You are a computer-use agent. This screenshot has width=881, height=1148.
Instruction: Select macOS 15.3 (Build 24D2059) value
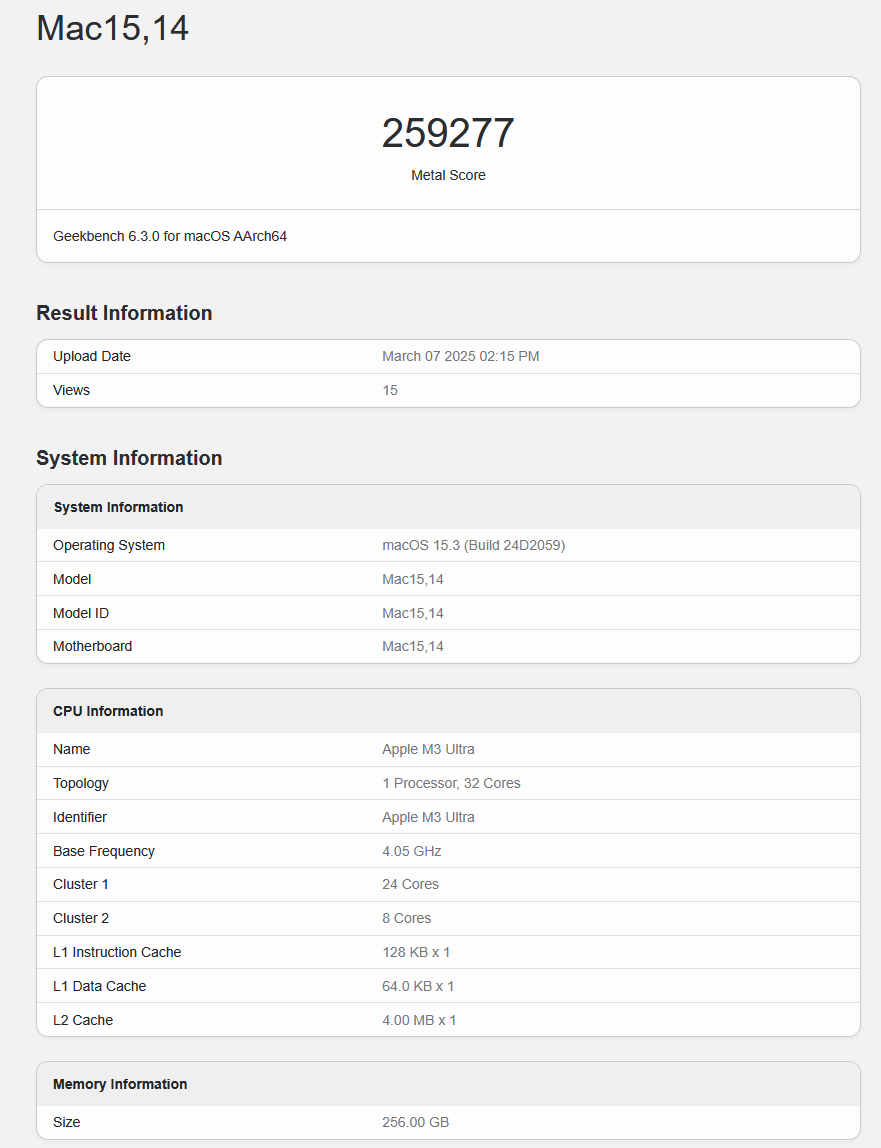474,545
